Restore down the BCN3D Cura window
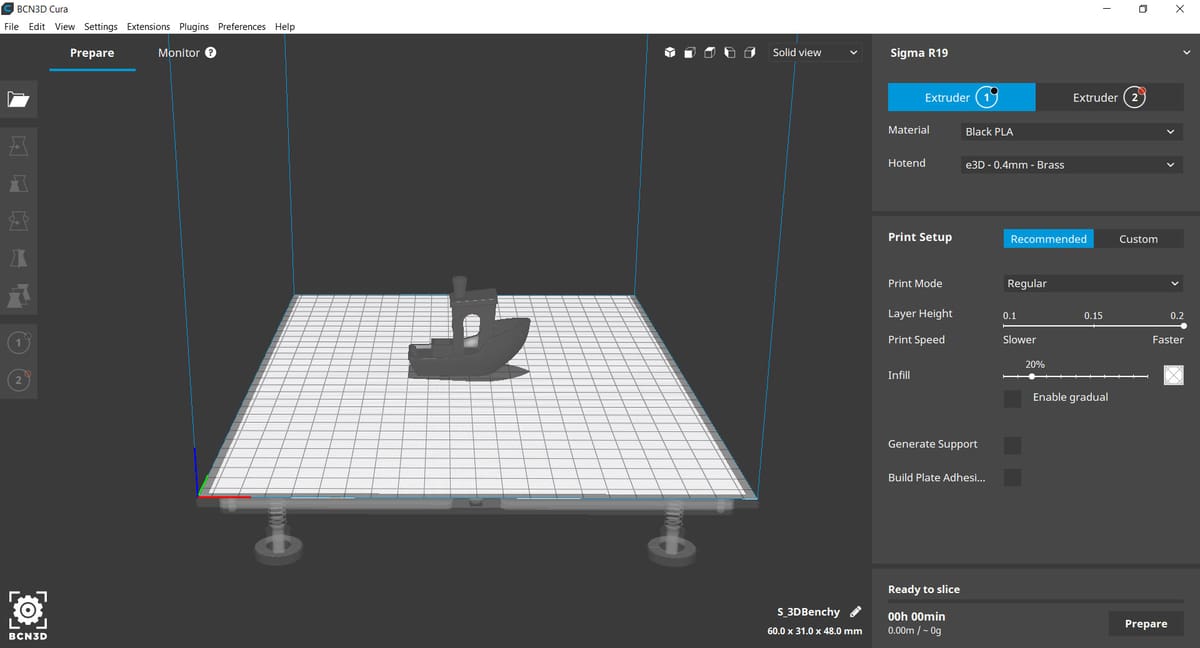 [1143, 9]
